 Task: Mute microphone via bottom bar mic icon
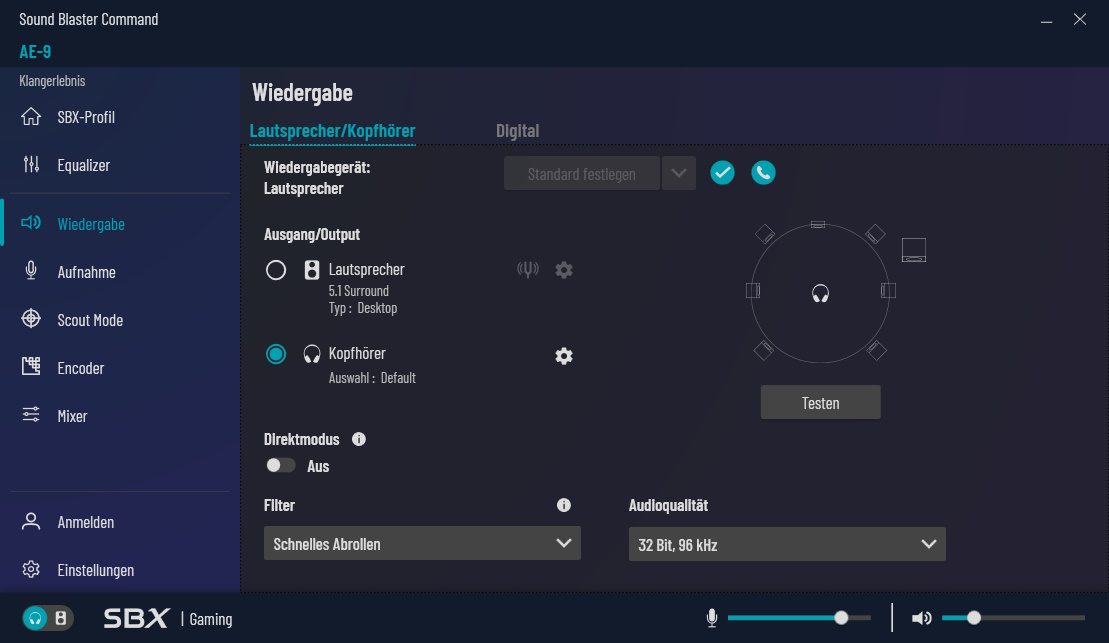[x=712, y=618]
